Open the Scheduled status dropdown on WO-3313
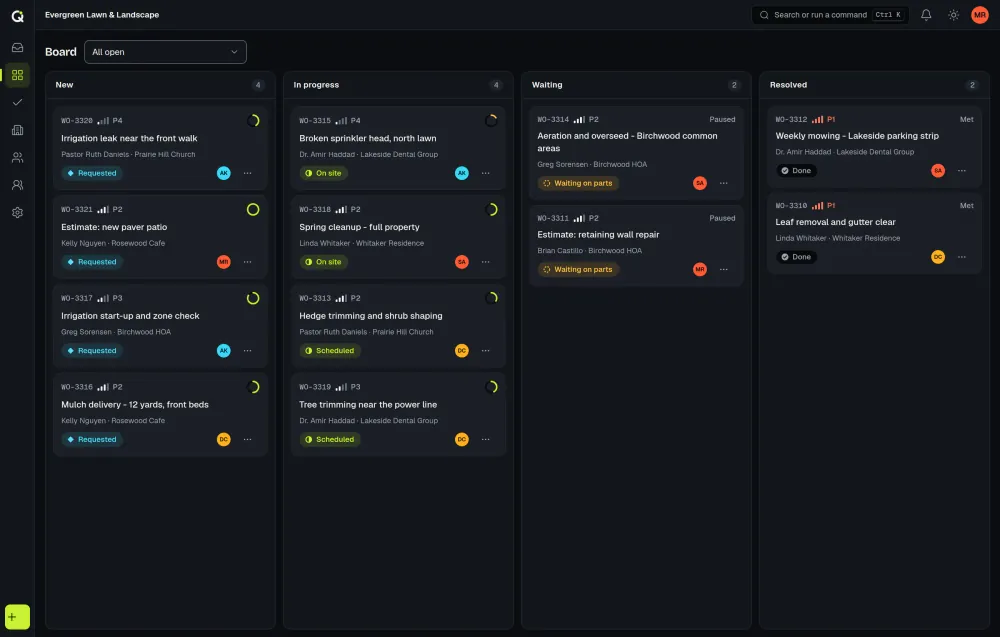Viewport: 1000px width, 637px height. tap(330, 351)
